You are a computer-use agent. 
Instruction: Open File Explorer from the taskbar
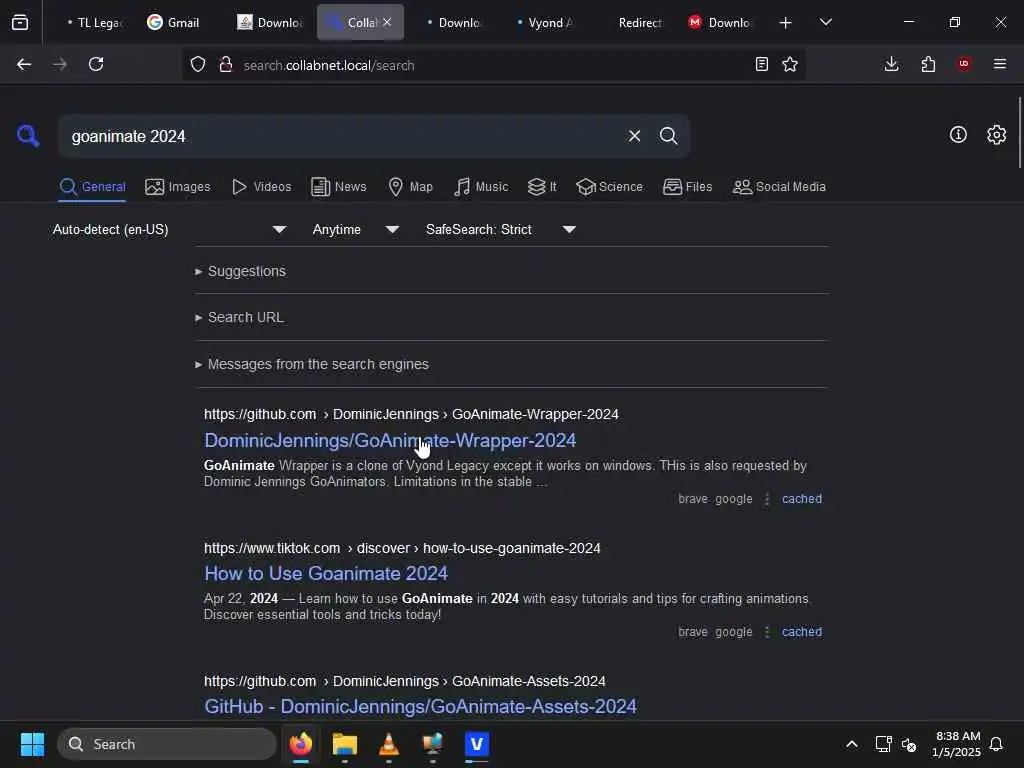pyautogui.click(x=345, y=744)
